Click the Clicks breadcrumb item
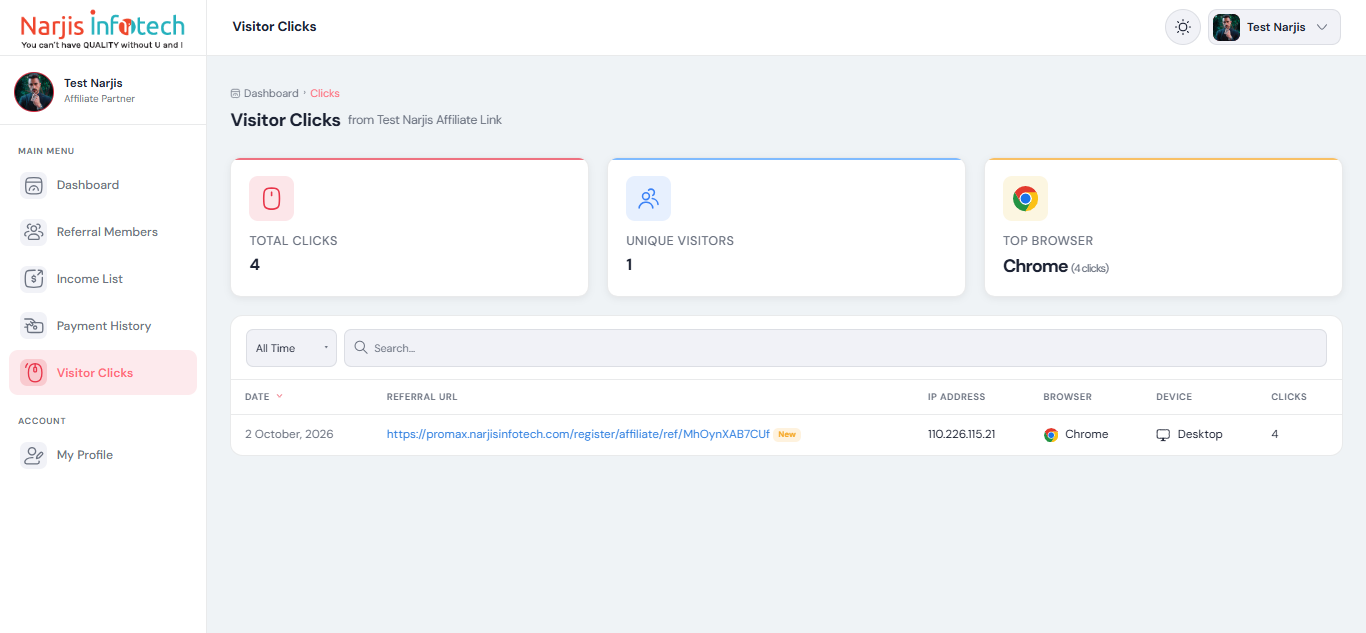1366x633 pixels. click(x=325, y=93)
